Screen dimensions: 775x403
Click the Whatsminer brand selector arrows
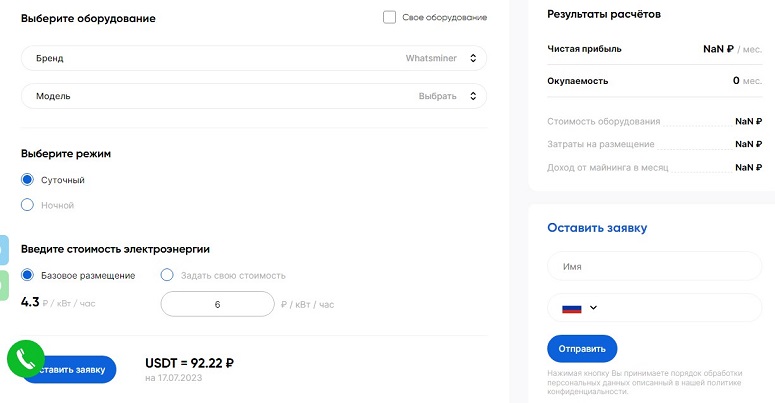[x=473, y=58]
